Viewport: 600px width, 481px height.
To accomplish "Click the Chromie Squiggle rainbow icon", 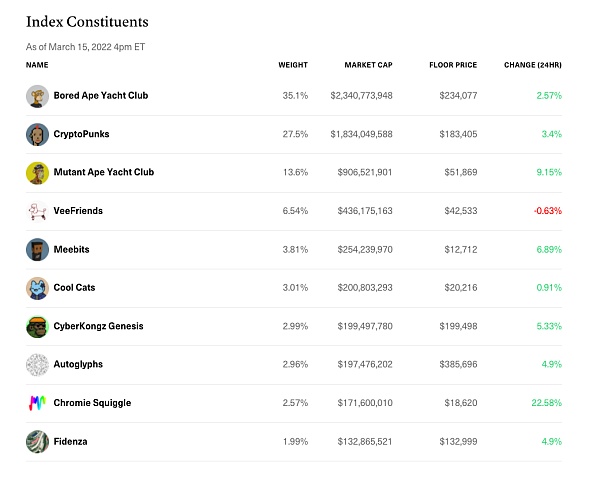I will pos(37,403).
